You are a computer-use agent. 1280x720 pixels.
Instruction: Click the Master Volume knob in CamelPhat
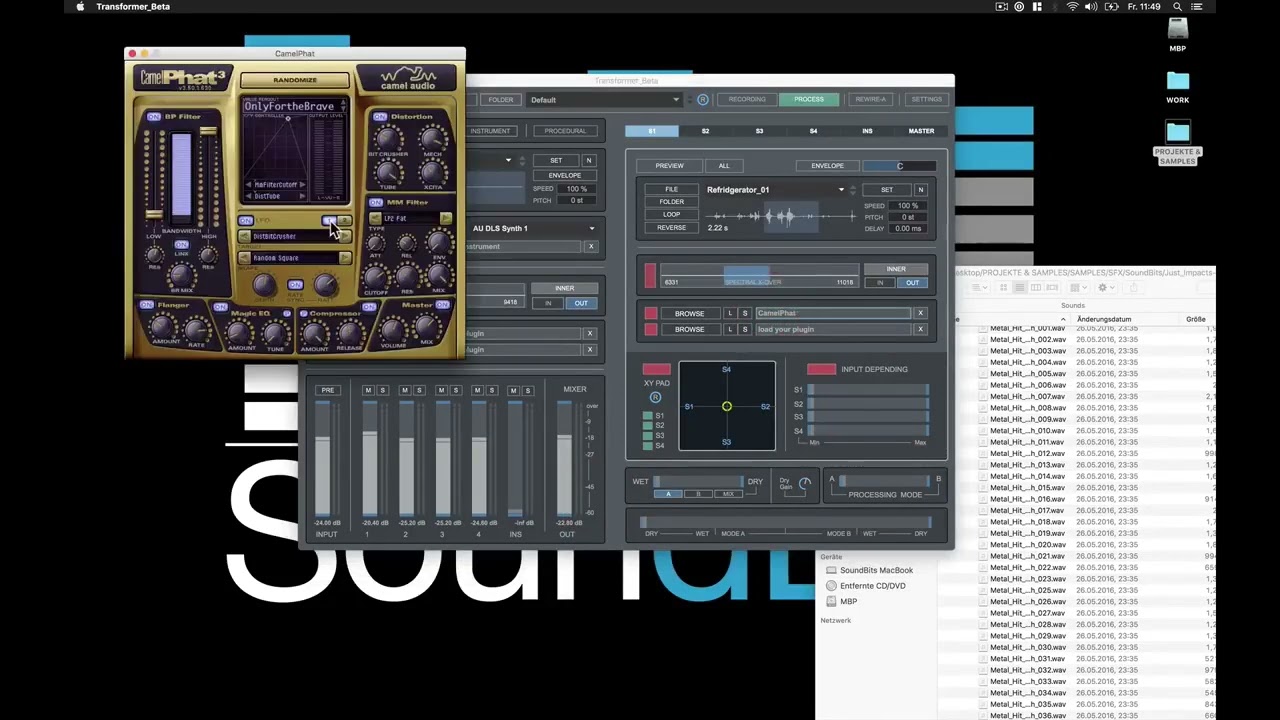tap(393, 329)
